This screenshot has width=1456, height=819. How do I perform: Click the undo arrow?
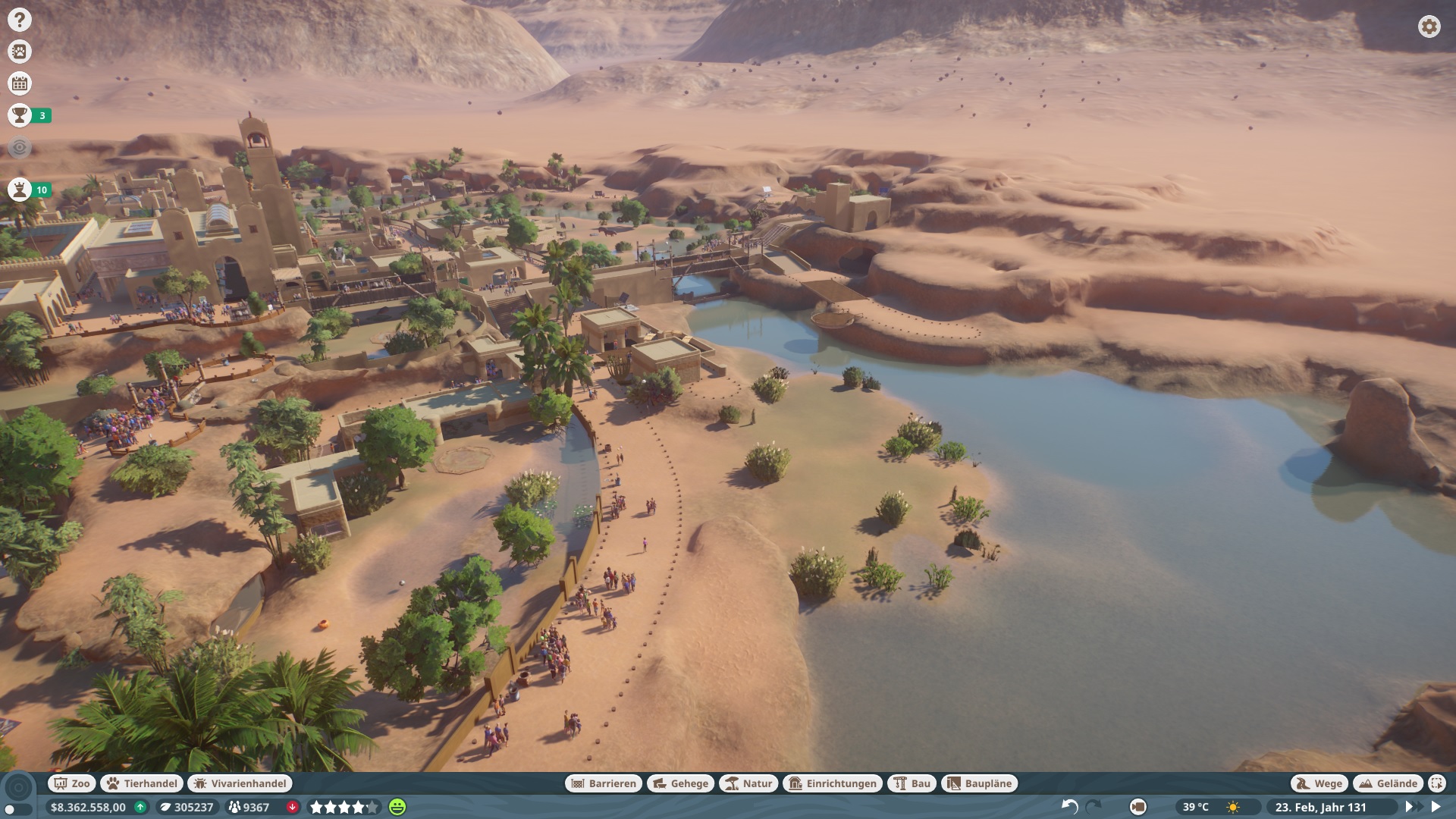[x=1069, y=807]
